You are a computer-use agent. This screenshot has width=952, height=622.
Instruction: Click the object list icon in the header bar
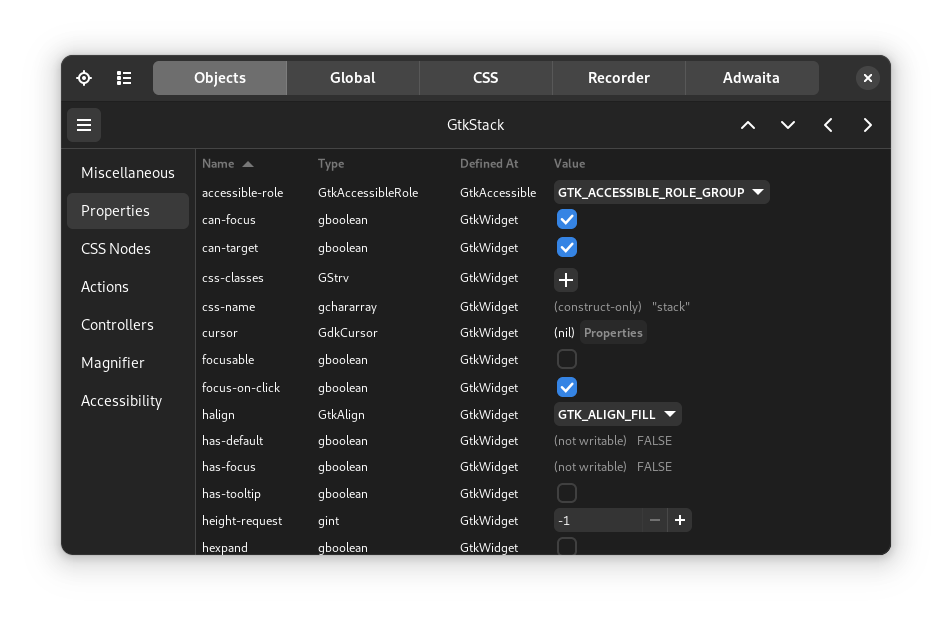click(x=124, y=77)
